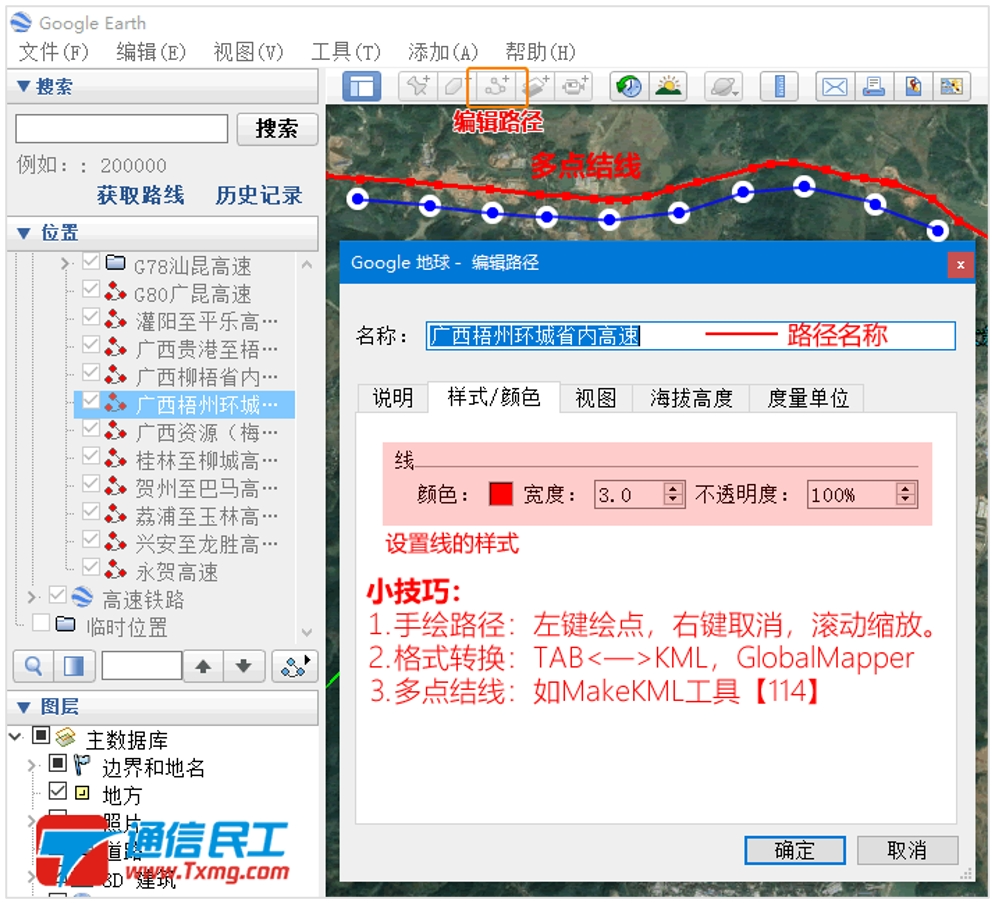Click the opacity percentage field
The width and height of the screenshot is (994, 903).
(852, 495)
